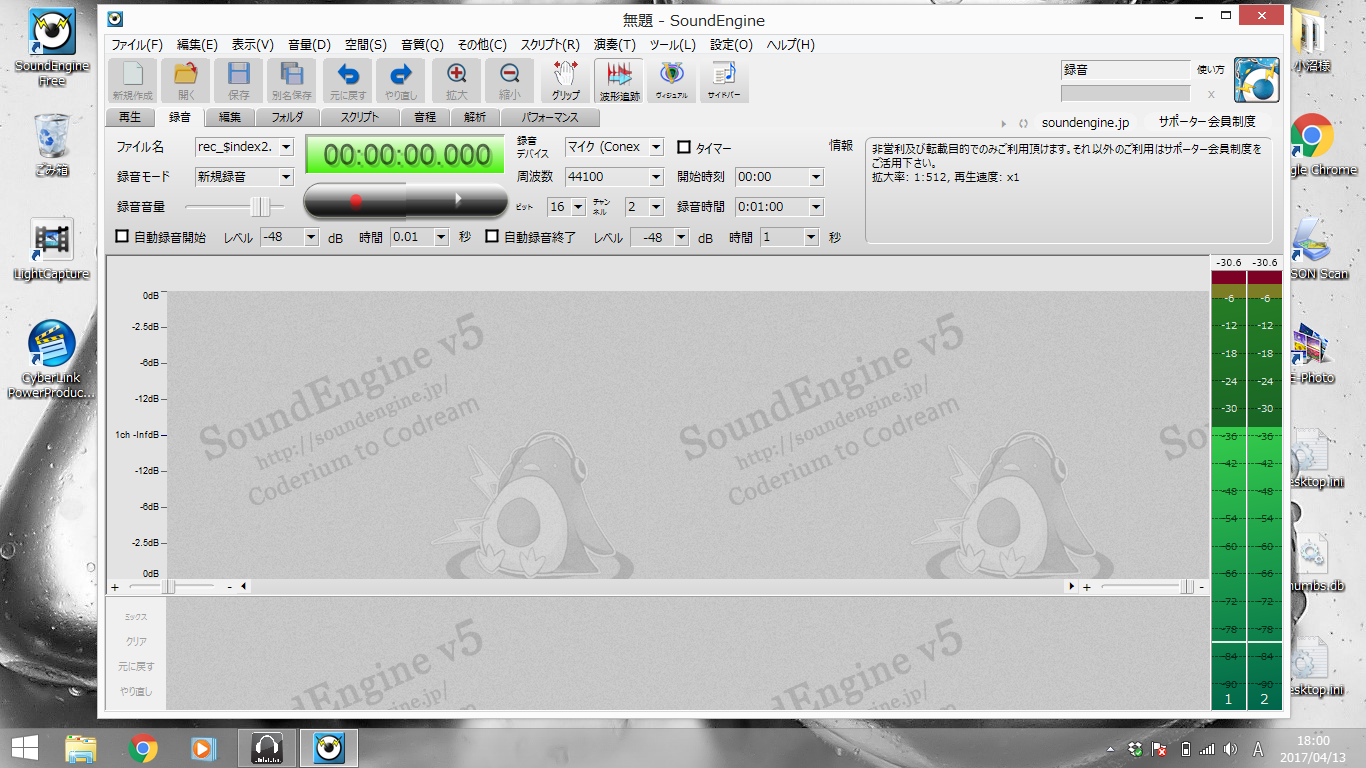Click the 00:00:00.000 time display
The image size is (1366, 768).
407,155
